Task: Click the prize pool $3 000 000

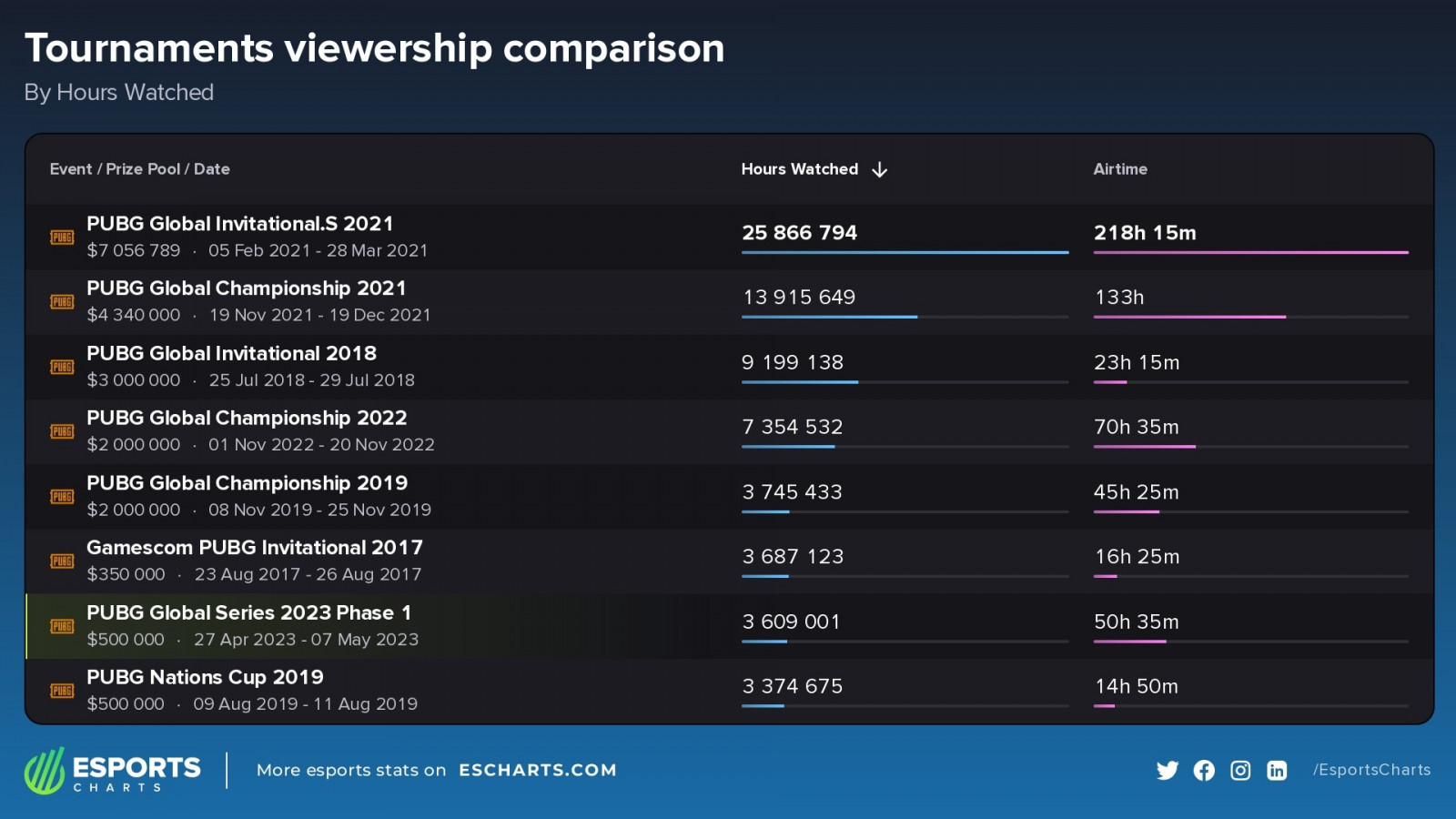Action: coord(134,380)
